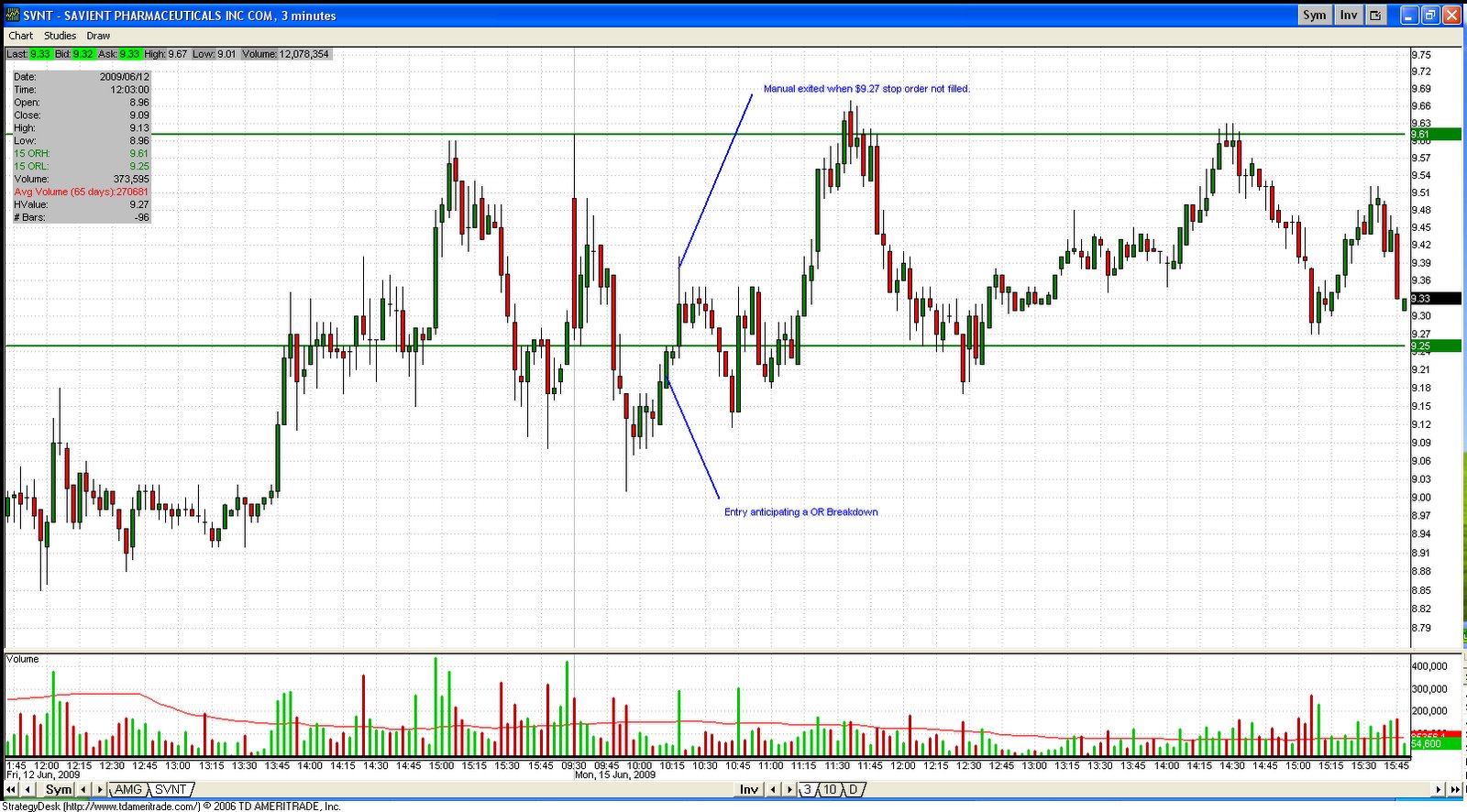Step chart back with single left arrow

(x=28, y=789)
